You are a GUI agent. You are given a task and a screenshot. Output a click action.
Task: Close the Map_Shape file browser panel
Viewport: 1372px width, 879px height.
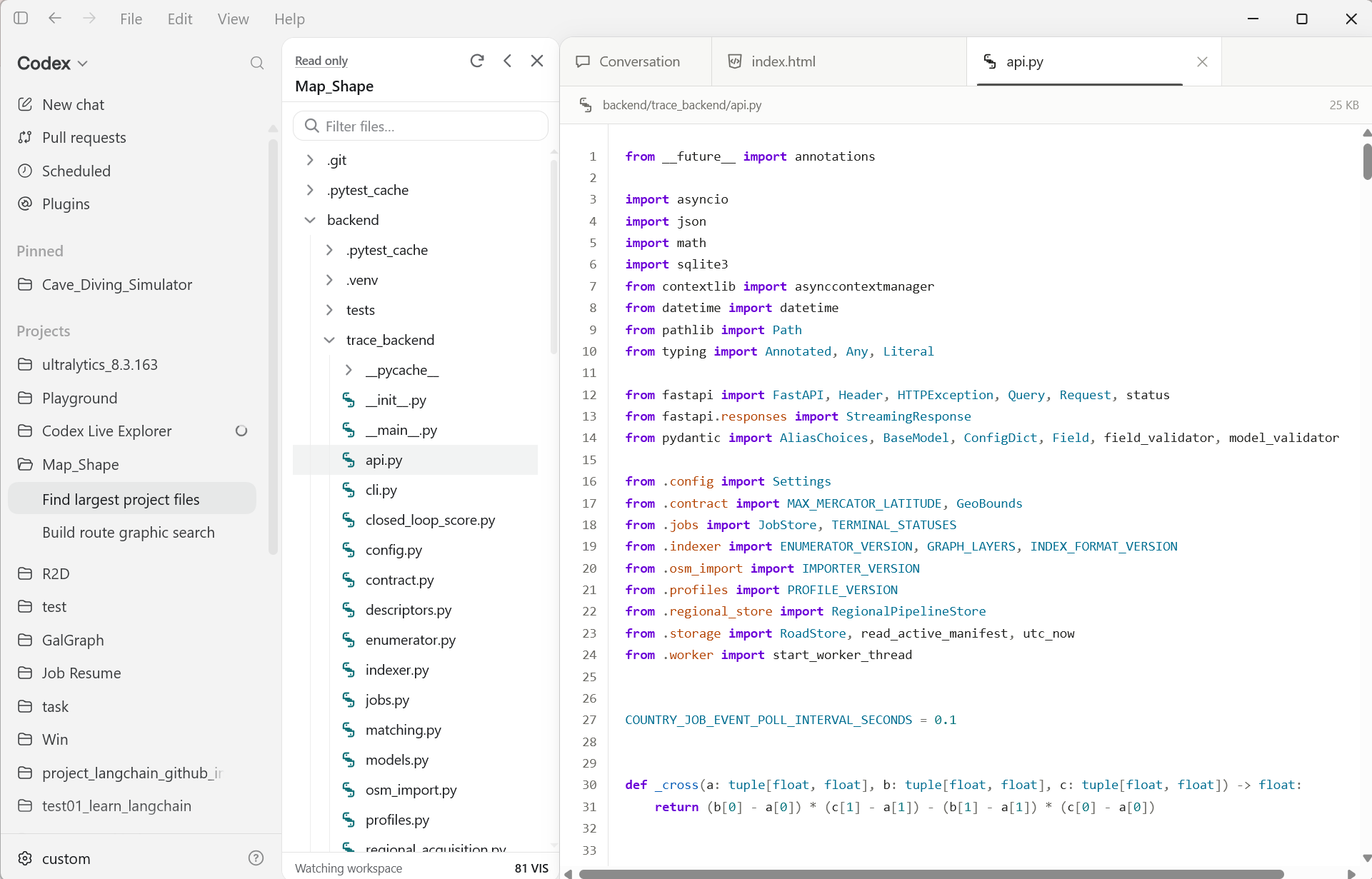537,61
